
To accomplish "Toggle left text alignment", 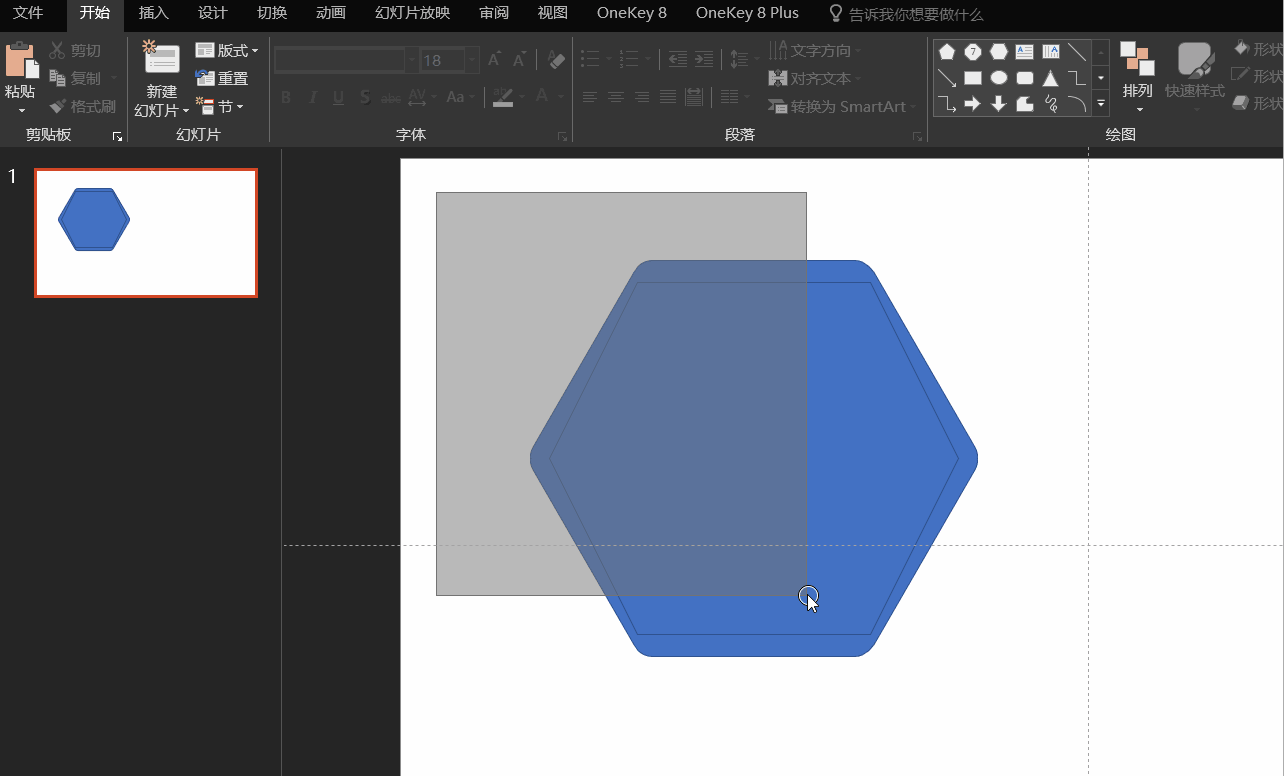I will 590,97.
